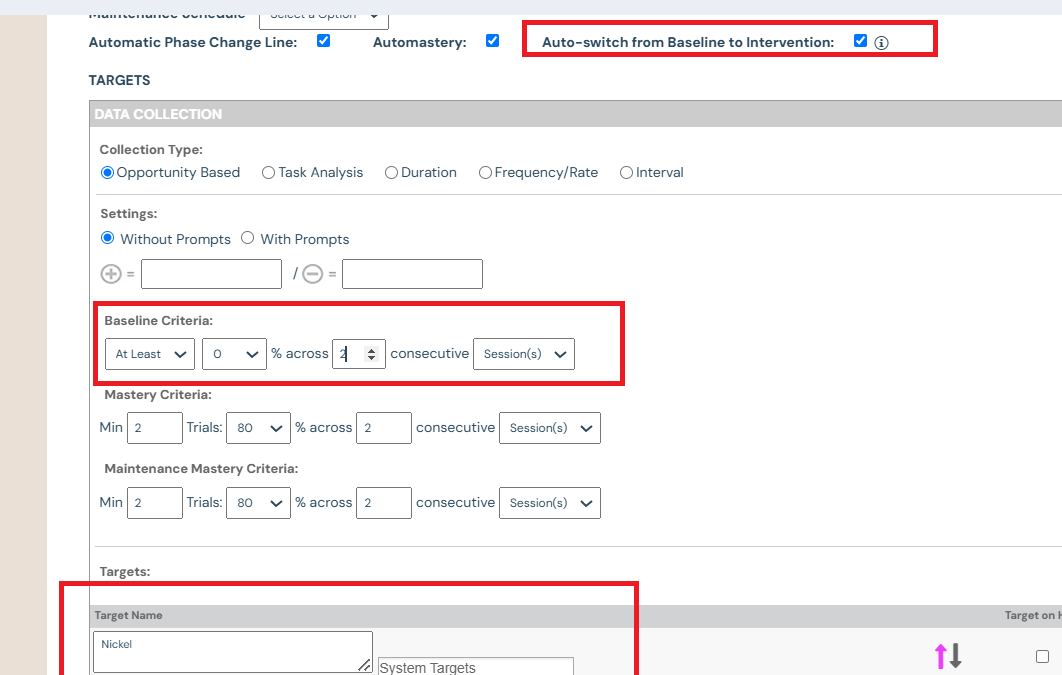The height and width of the screenshot is (675, 1062).
Task: Select the Task Analysis collection type
Action: 268,173
